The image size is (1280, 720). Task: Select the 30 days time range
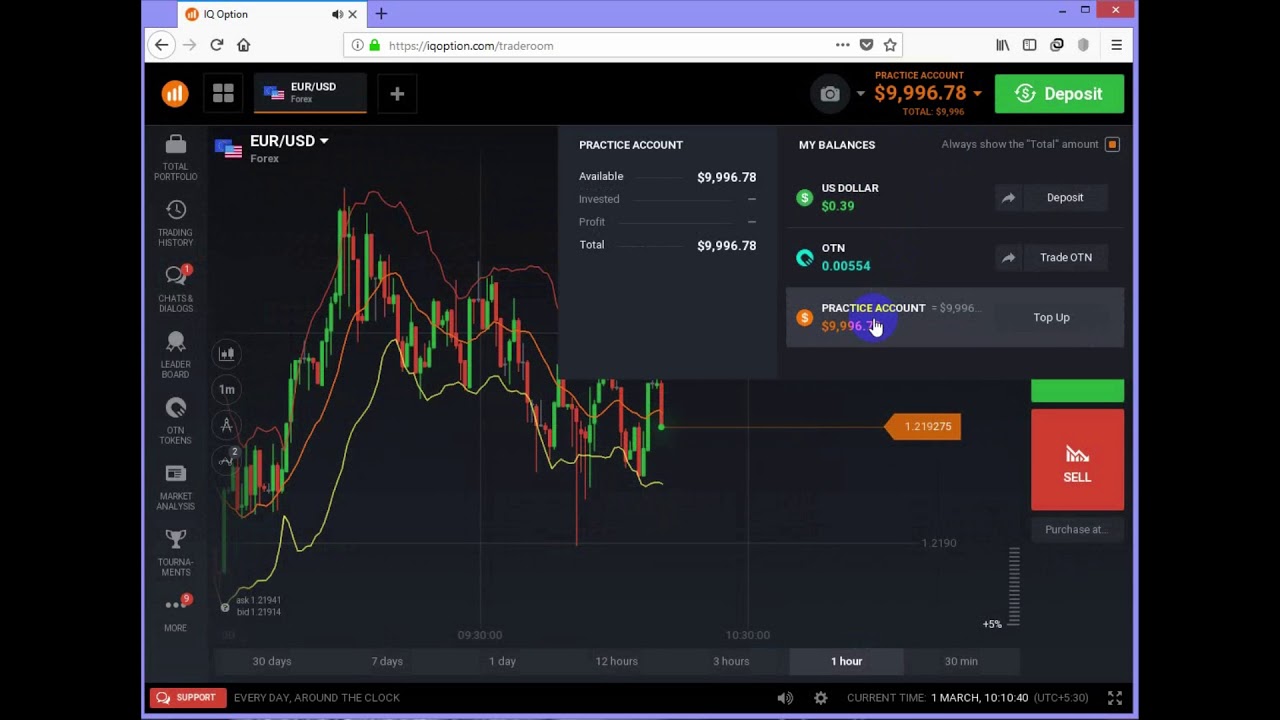272,661
